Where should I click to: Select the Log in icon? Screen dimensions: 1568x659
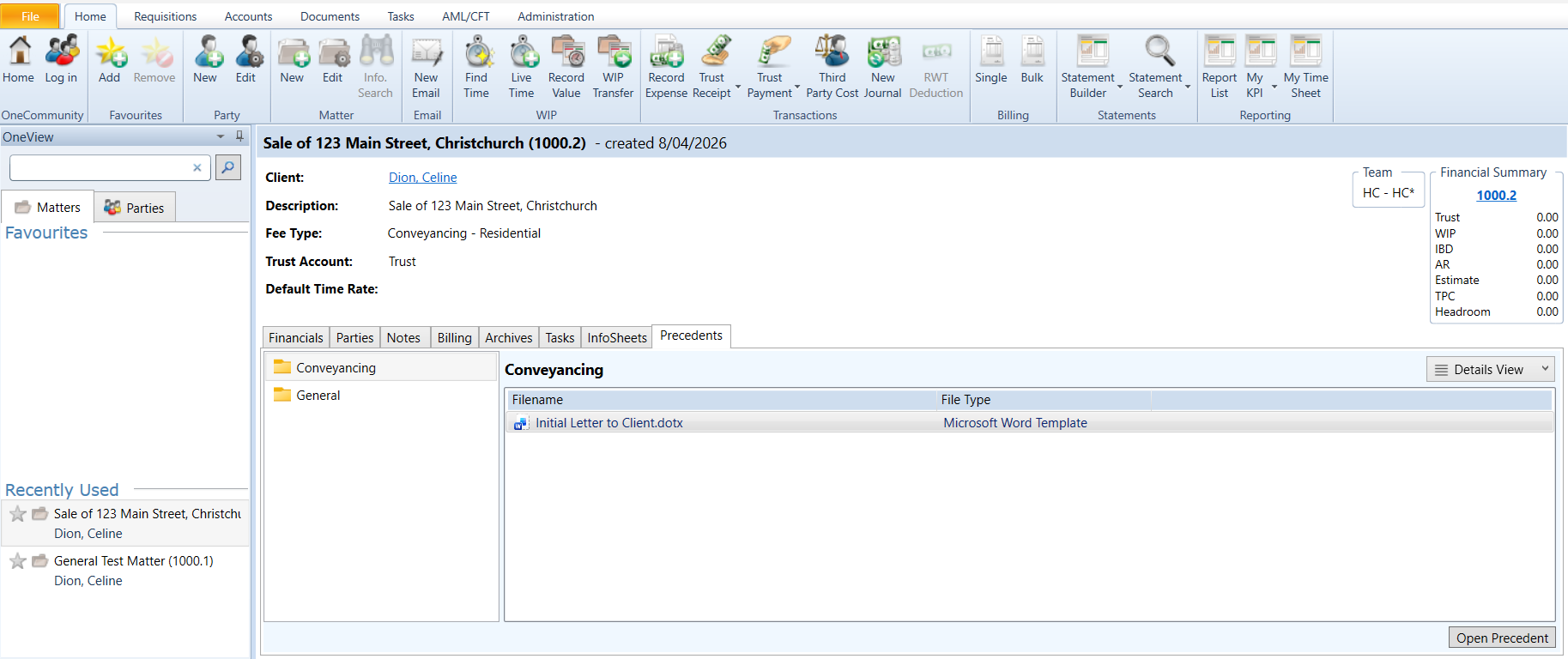[61, 60]
